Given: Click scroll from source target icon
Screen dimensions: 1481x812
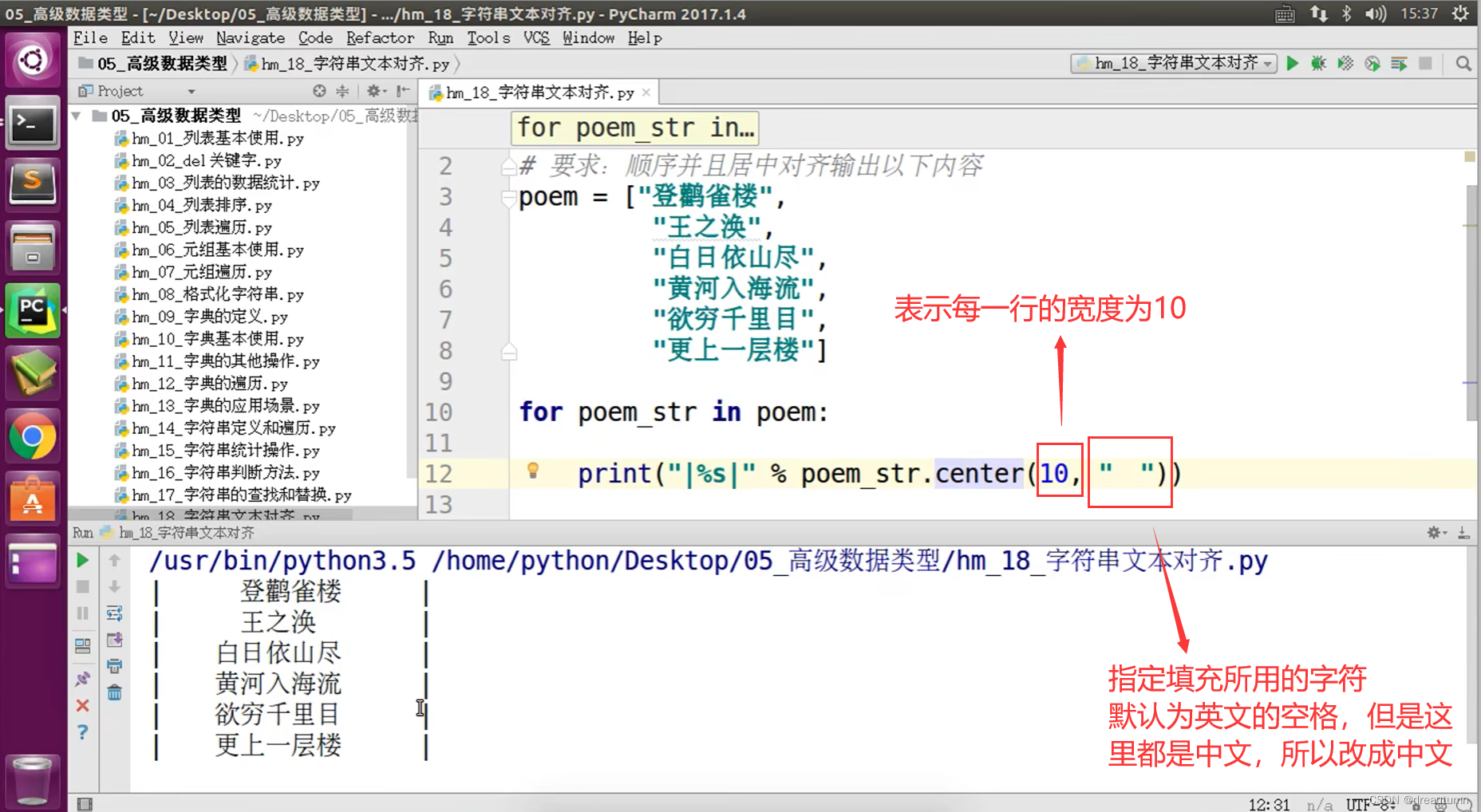Looking at the screenshot, I should coord(319,91).
